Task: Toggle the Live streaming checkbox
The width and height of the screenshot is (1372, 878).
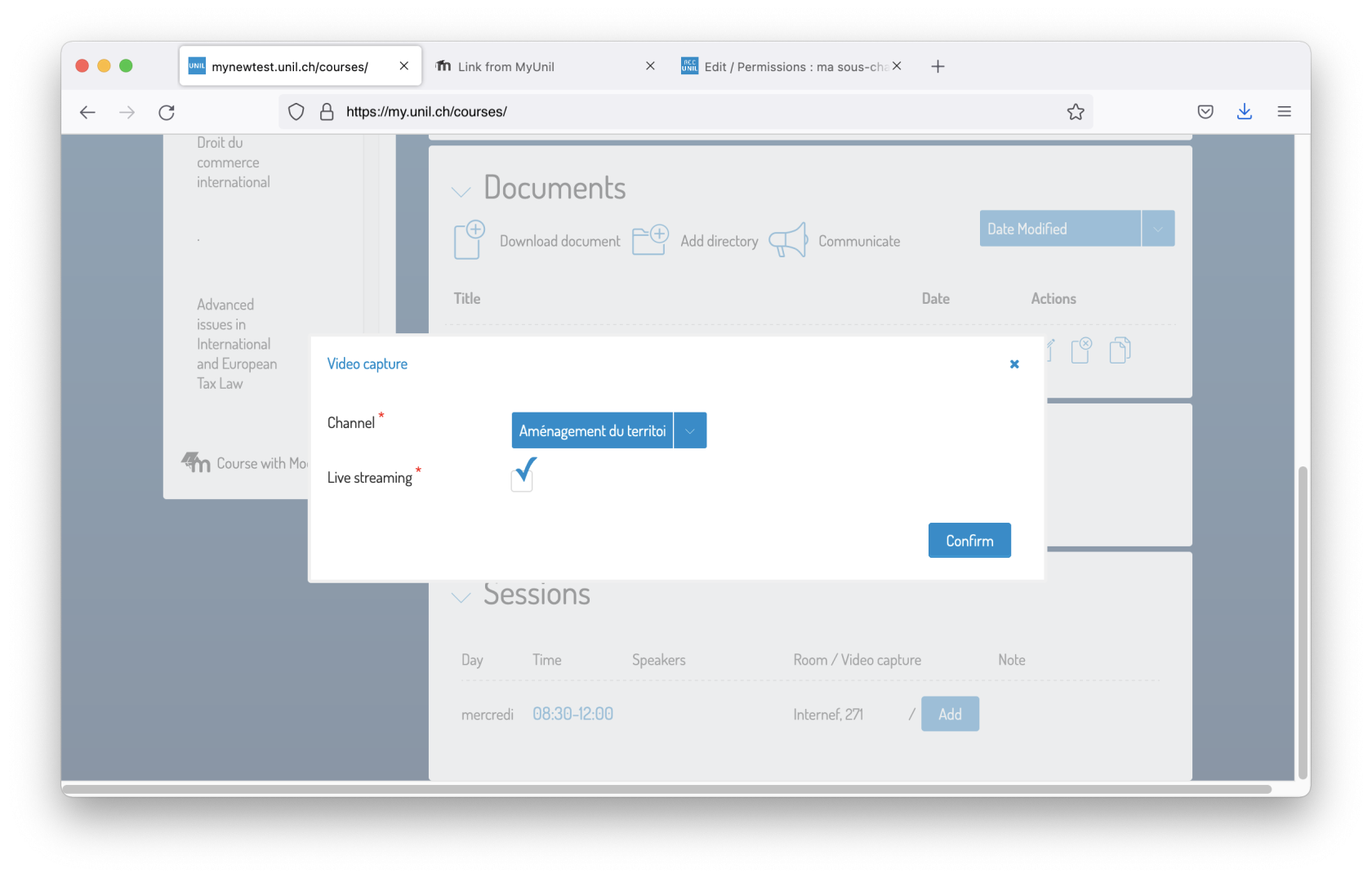Action: click(x=522, y=479)
